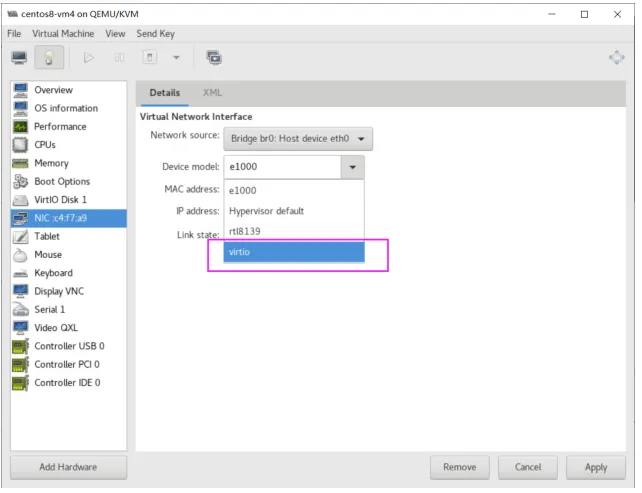Open Network source dropdown Bridge br0
The height and width of the screenshot is (493, 642).
[298, 139]
